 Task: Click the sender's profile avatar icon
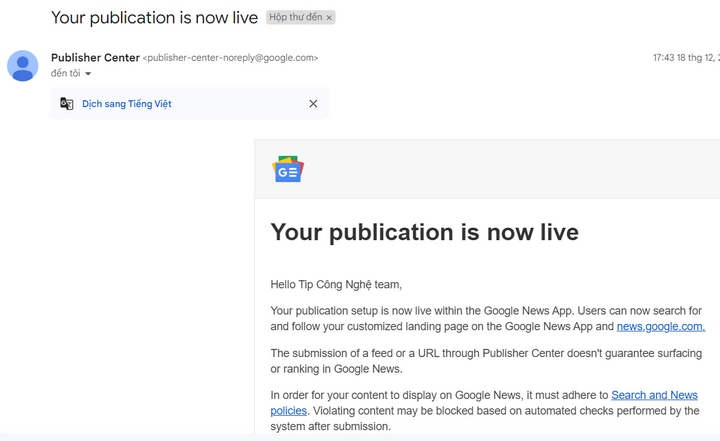pos(22,66)
